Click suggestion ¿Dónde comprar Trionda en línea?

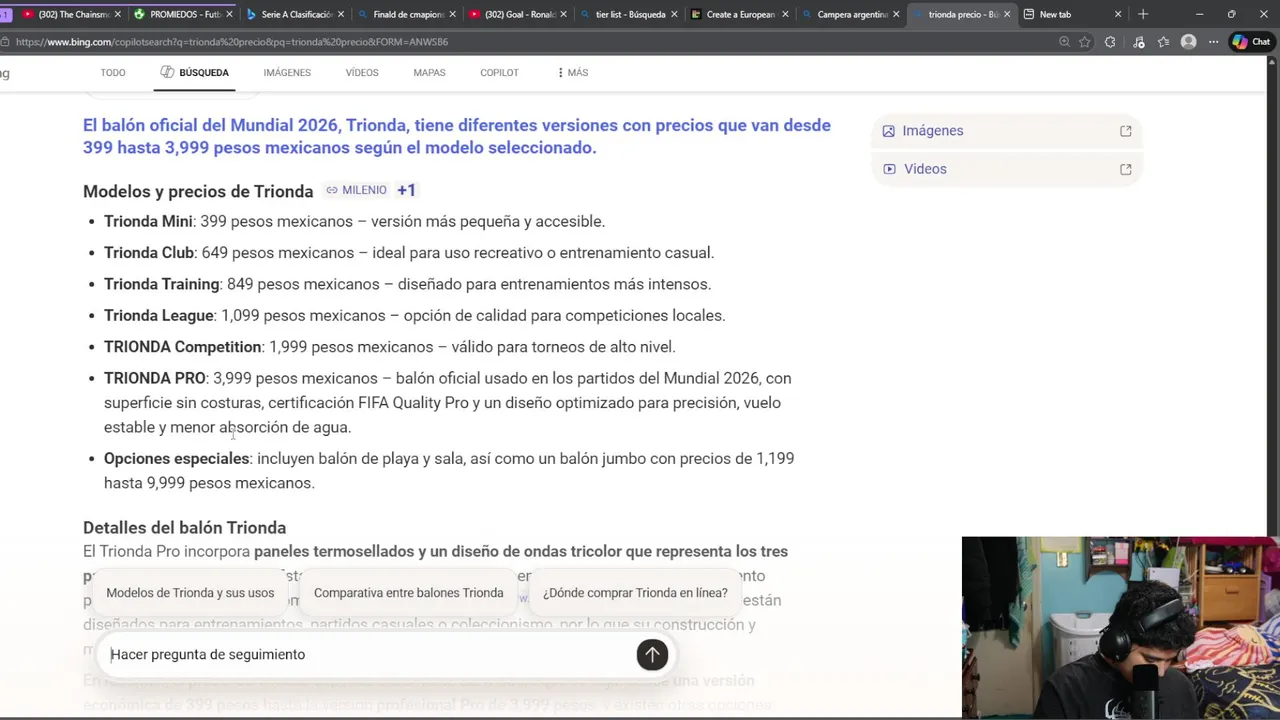pyautogui.click(x=635, y=593)
